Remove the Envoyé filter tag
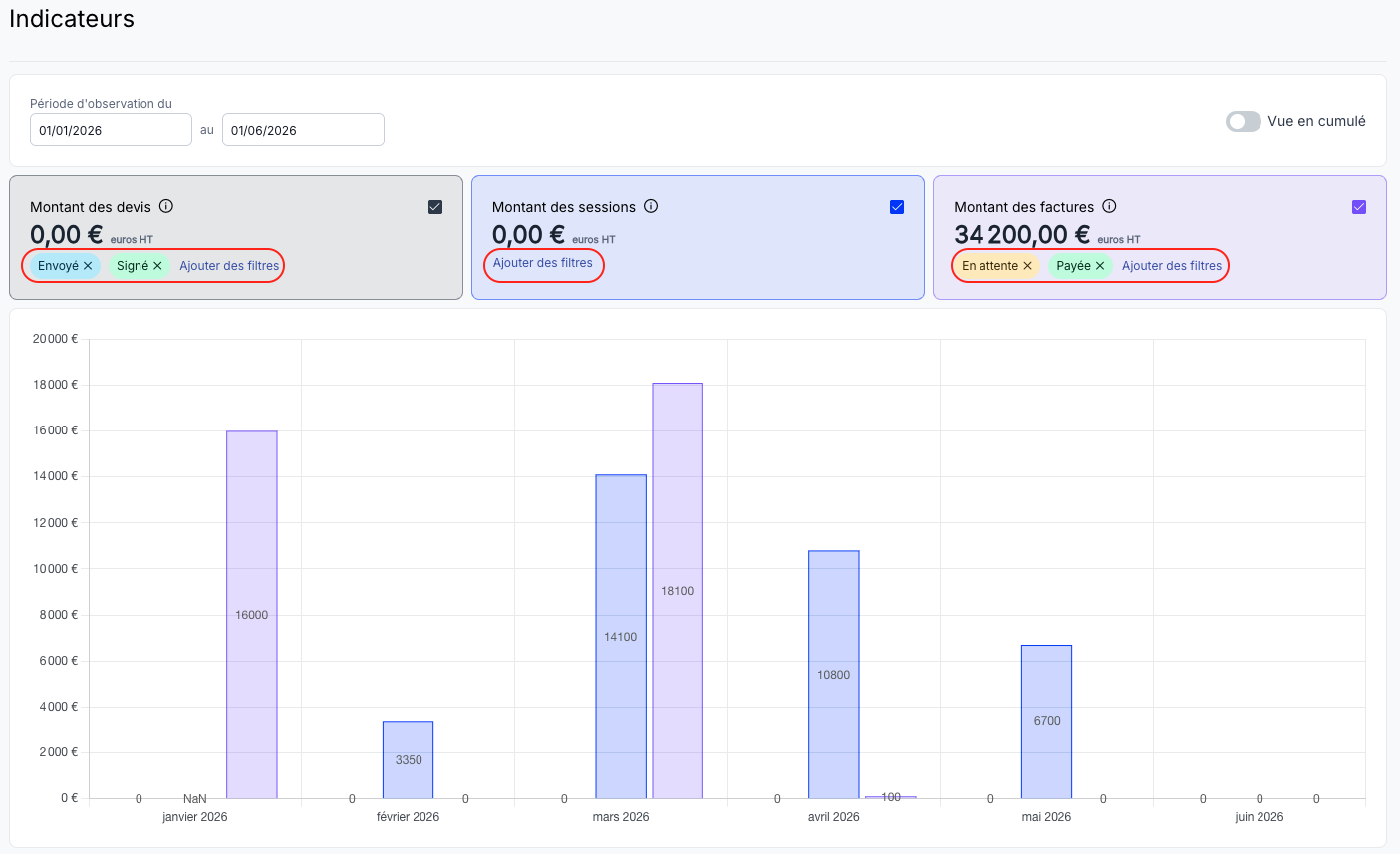 [88, 266]
